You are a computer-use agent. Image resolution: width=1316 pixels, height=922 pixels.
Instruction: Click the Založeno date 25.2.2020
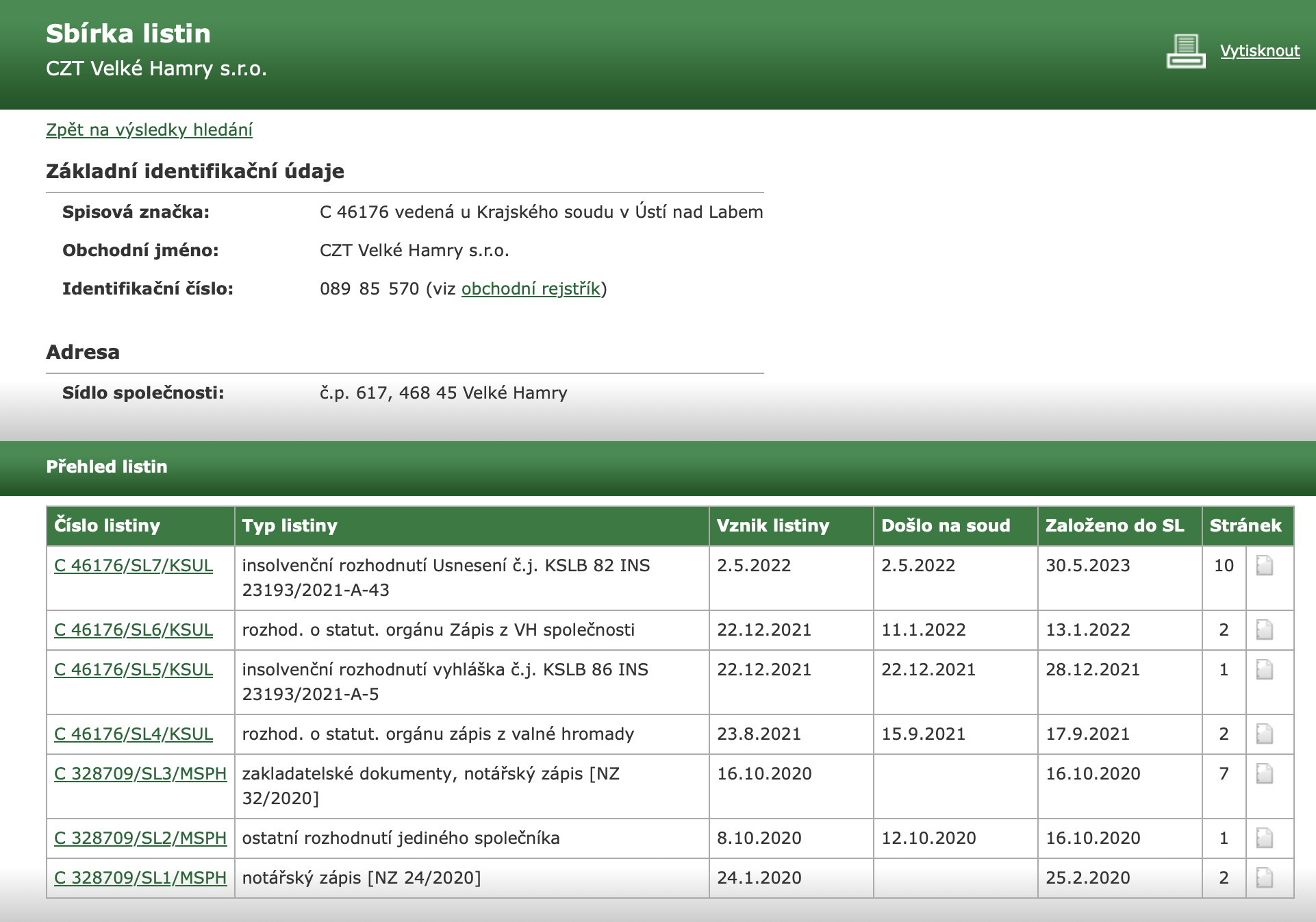[1088, 878]
